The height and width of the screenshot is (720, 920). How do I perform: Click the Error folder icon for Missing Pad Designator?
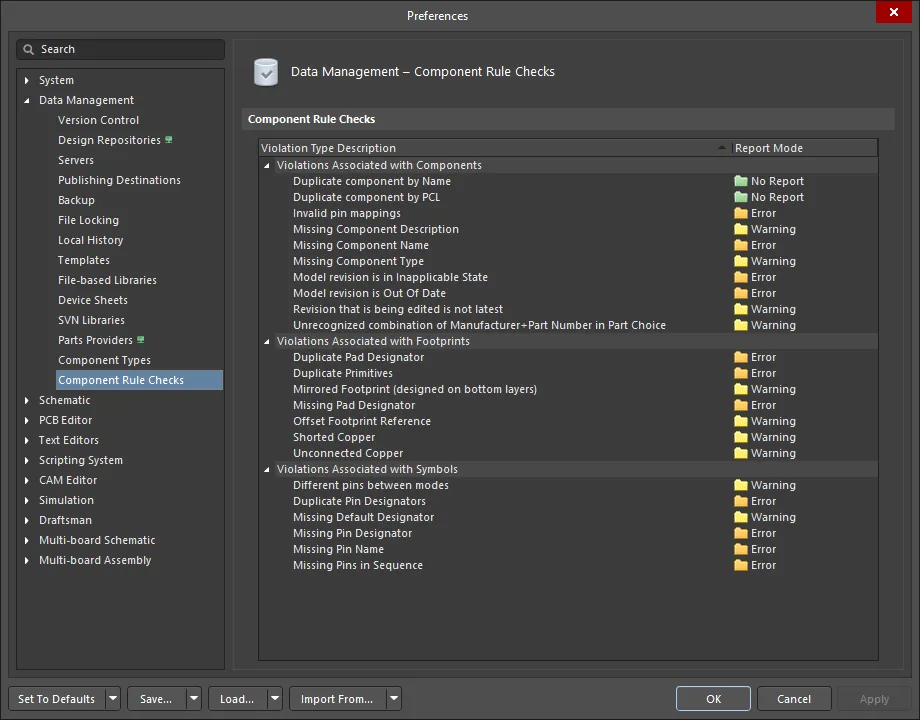[740, 405]
